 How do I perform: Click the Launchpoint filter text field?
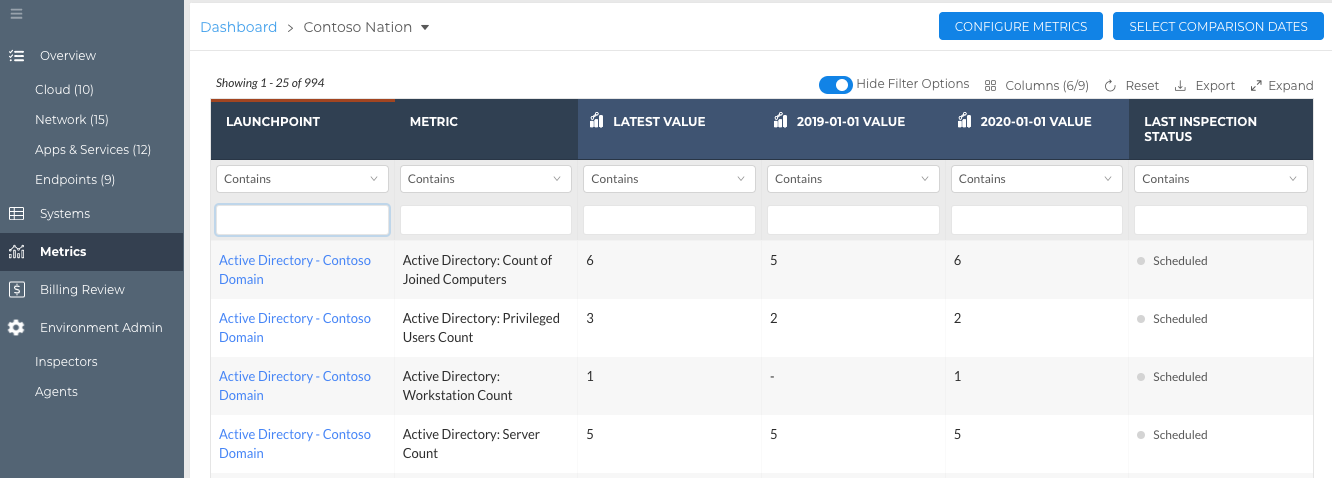302,220
